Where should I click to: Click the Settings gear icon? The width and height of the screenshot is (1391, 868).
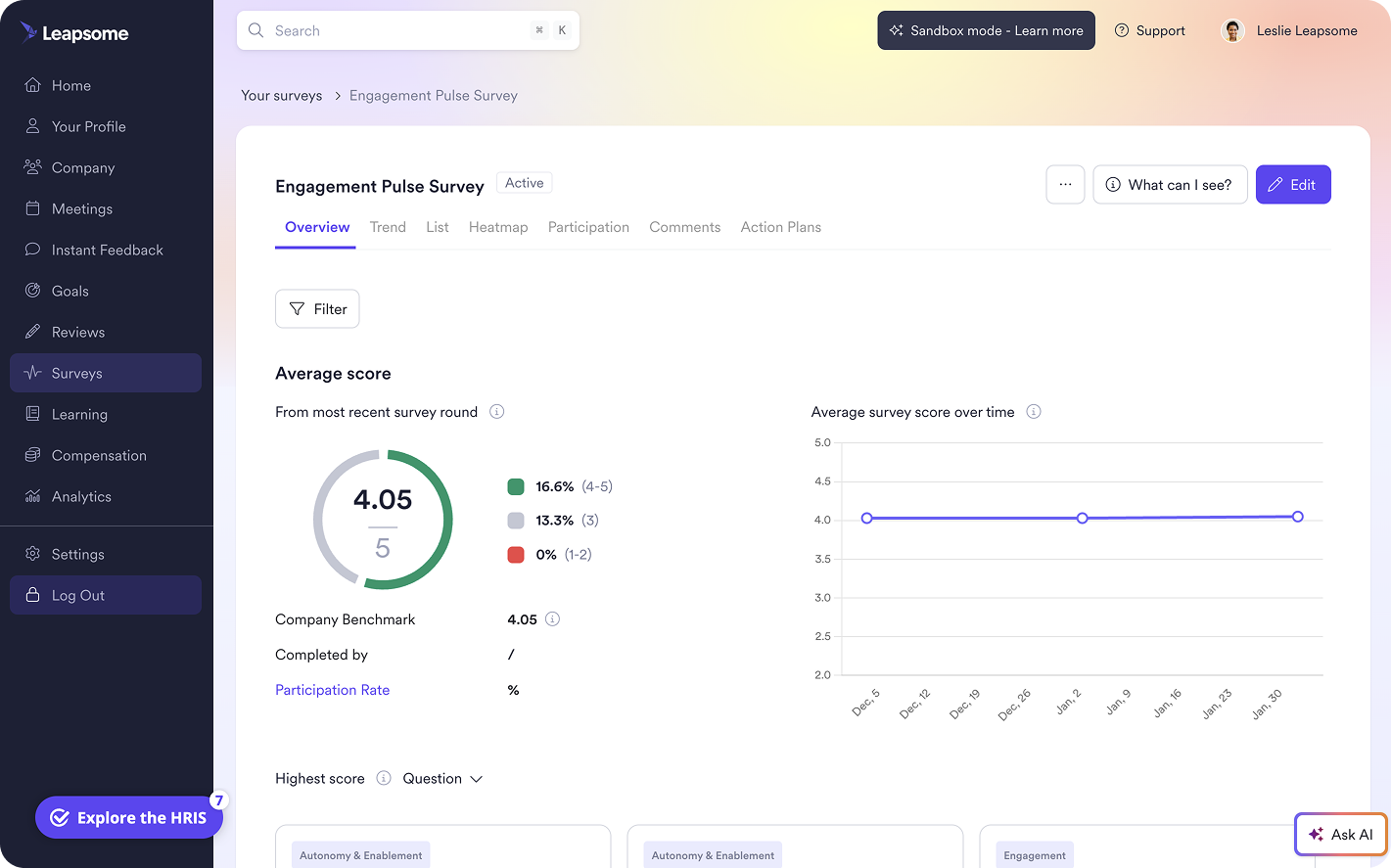coord(32,554)
